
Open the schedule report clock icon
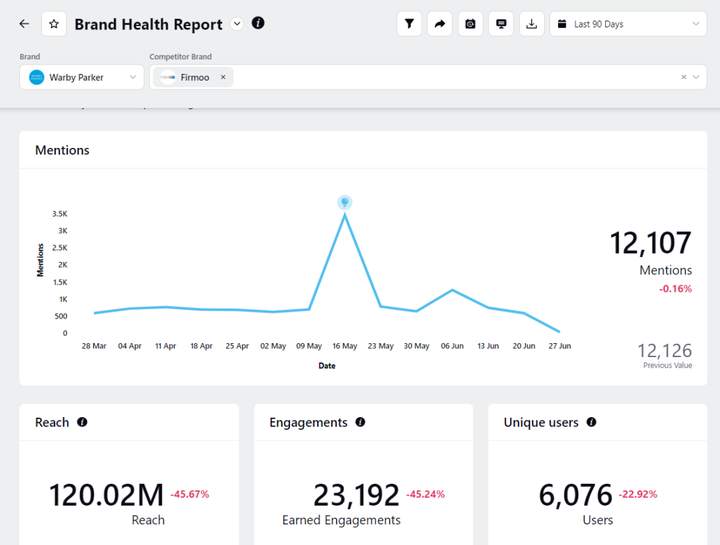[x=471, y=24]
